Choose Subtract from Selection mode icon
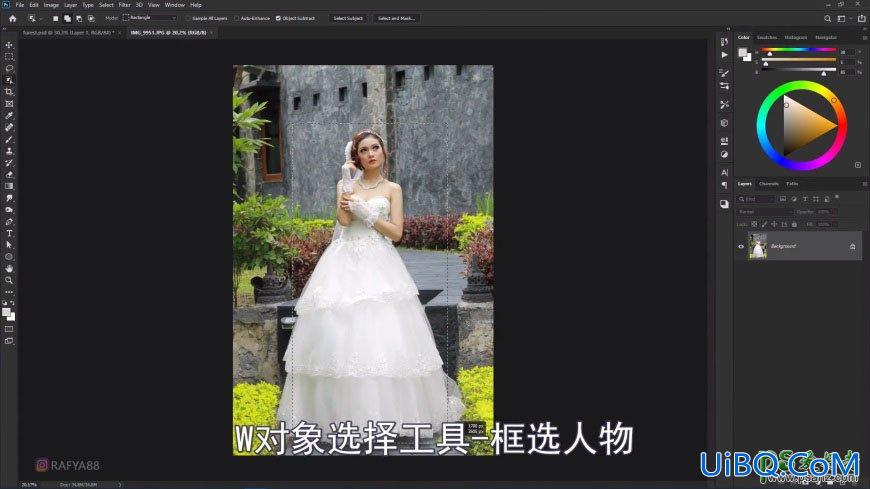Viewport: 870px width, 489px height. click(x=79, y=18)
